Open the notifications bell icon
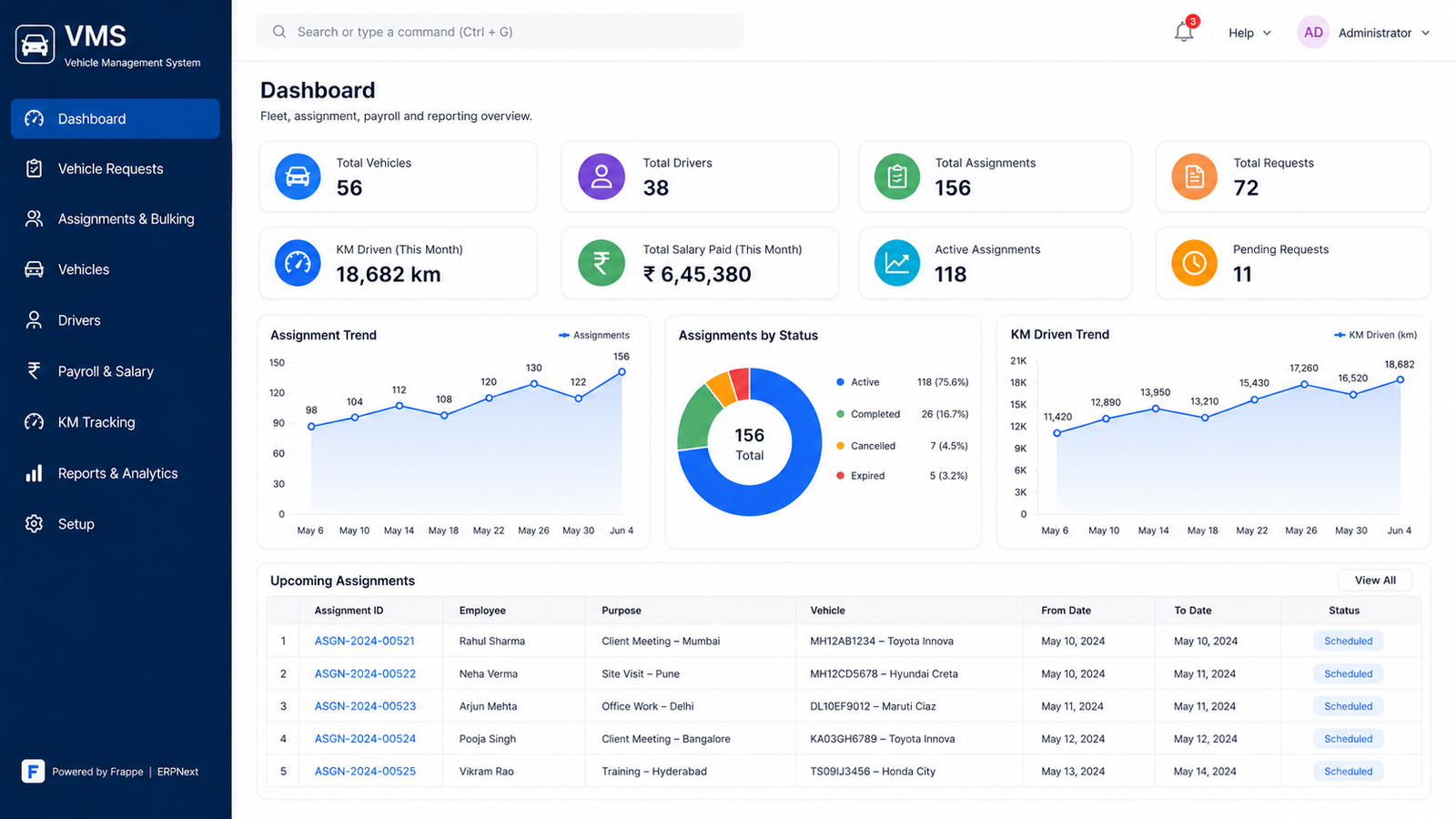 (1184, 31)
